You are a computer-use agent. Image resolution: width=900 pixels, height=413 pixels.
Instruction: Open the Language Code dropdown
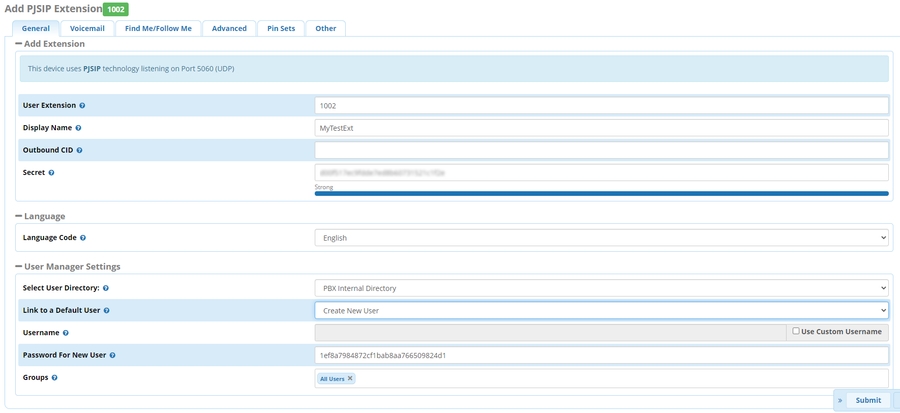coord(601,238)
